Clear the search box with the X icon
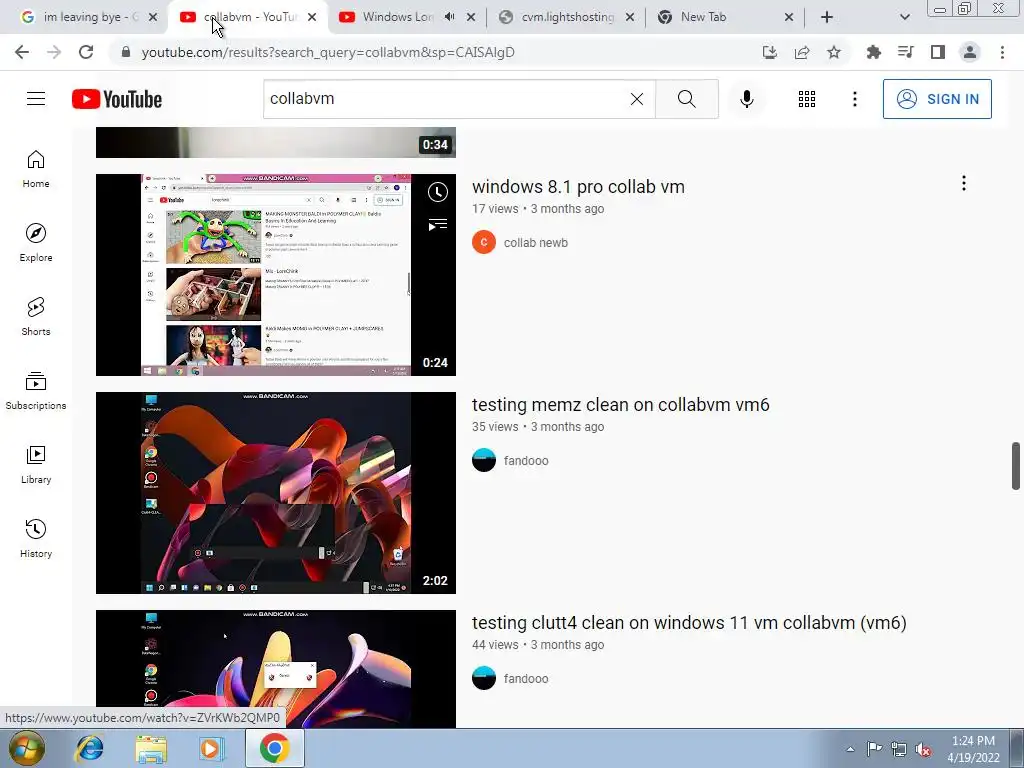The height and width of the screenshot is (768, 1024). pyautogui.click(x=637, y=99)
